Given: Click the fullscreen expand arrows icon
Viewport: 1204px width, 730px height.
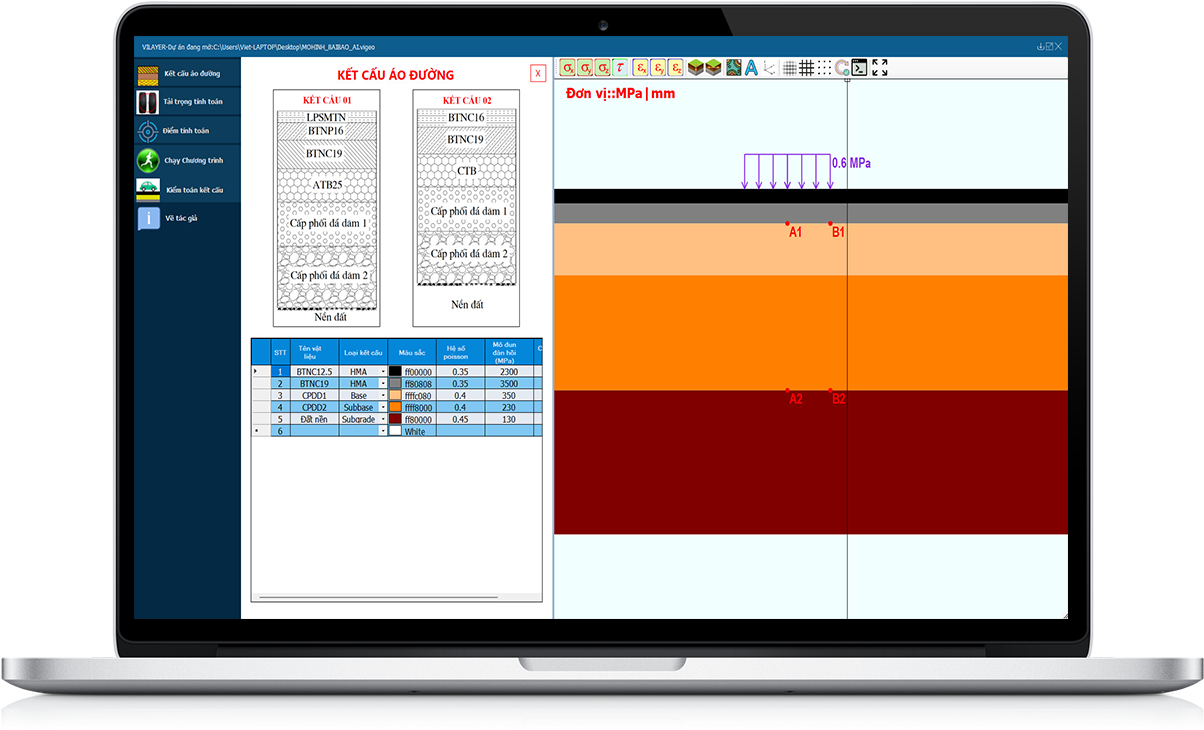Looking at the screenshot, I should [880, 68].
